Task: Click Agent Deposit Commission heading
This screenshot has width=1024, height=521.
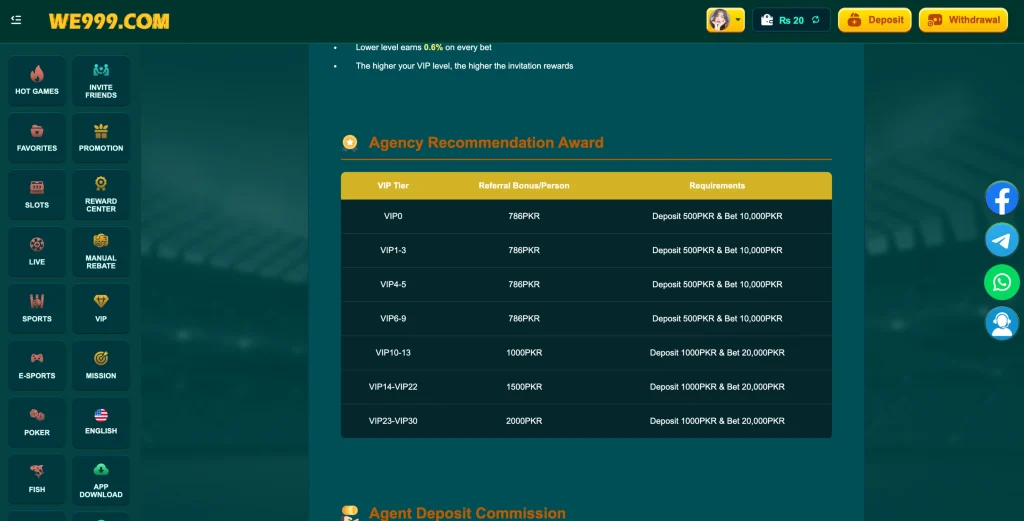Action: pos(467,513)
